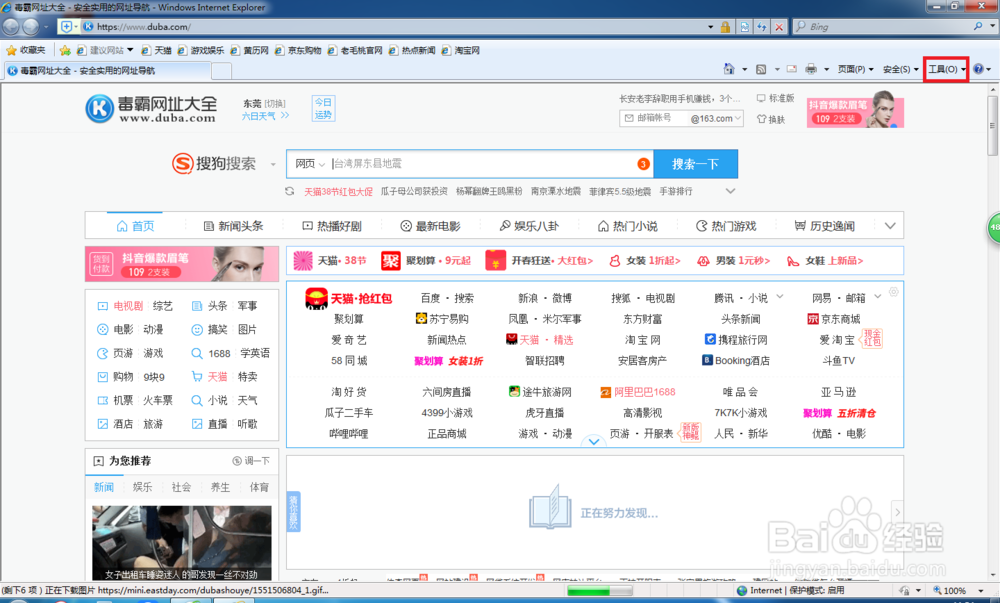The height and width of the screenshot is (603, 1000).
Task: Expand the Bing search provider dropdown
Action: (993, 27)
